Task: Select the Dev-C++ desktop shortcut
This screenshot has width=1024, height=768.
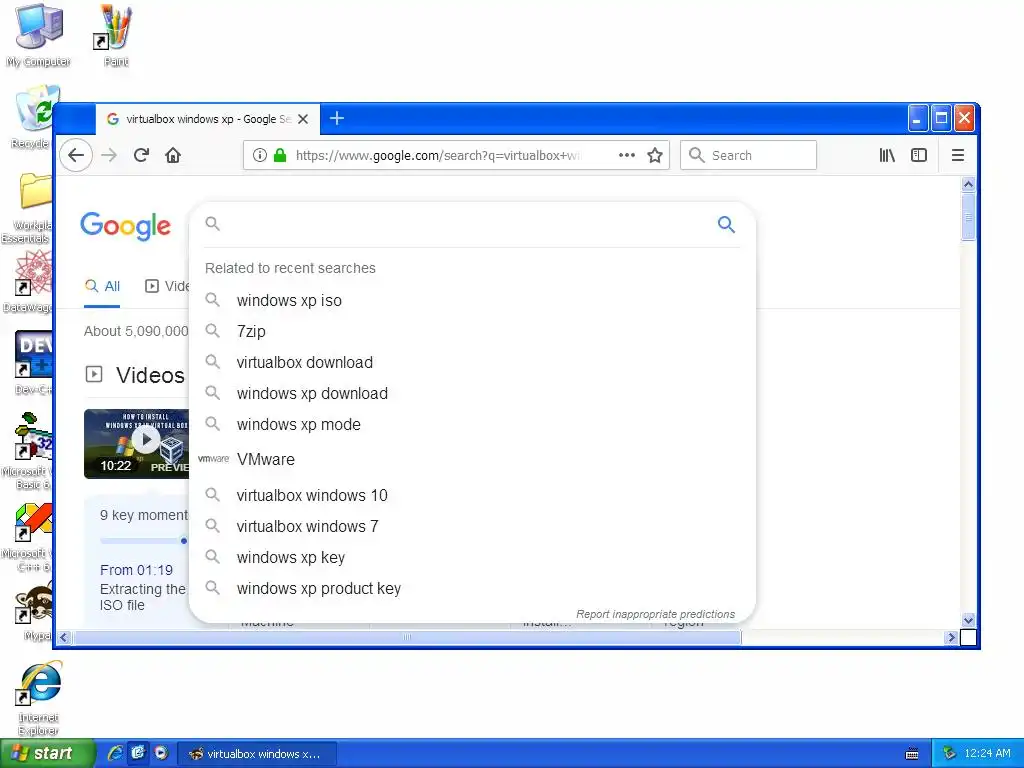Action: coord(33,362)
